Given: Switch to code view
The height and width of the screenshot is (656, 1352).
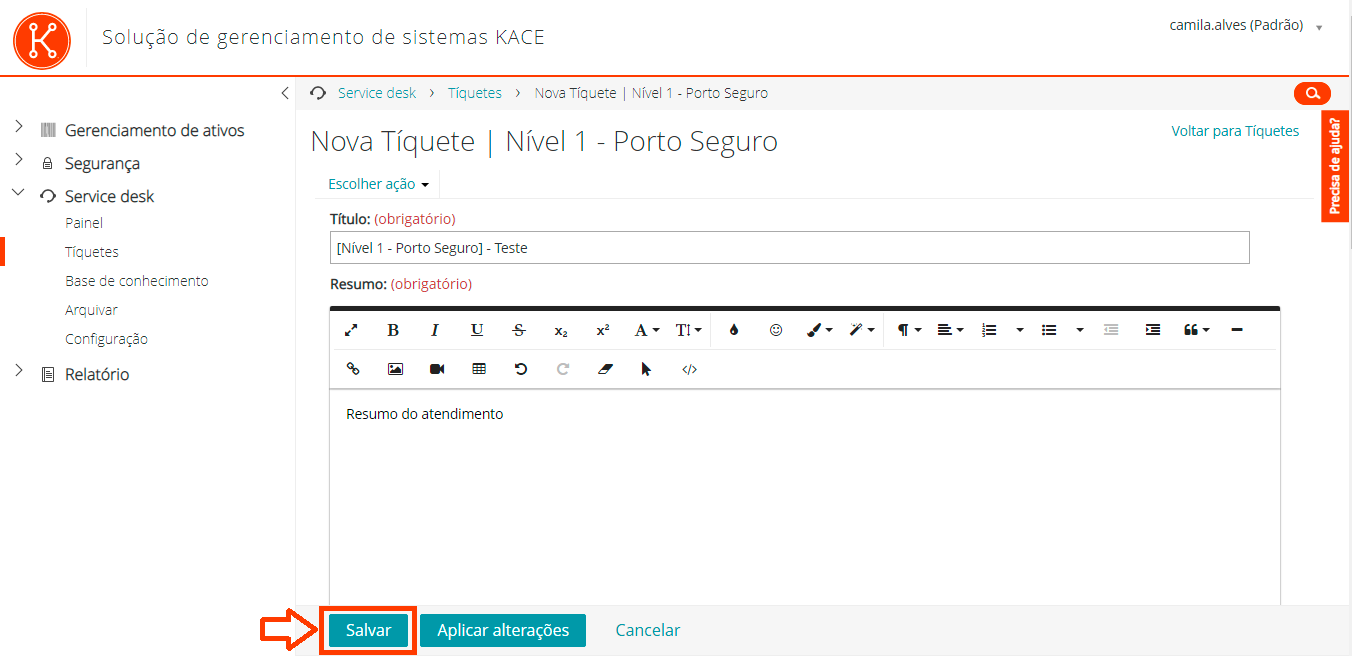Looking at the screenshot, I should pyautogui.click(x=689, y=369).
